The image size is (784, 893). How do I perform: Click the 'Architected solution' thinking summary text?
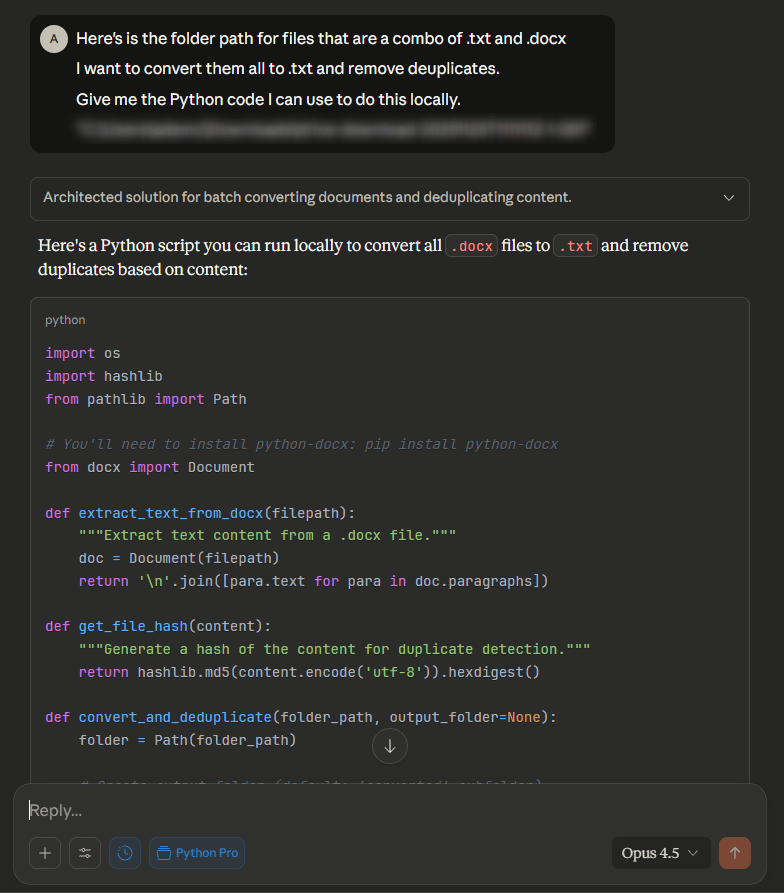(307, 198)
